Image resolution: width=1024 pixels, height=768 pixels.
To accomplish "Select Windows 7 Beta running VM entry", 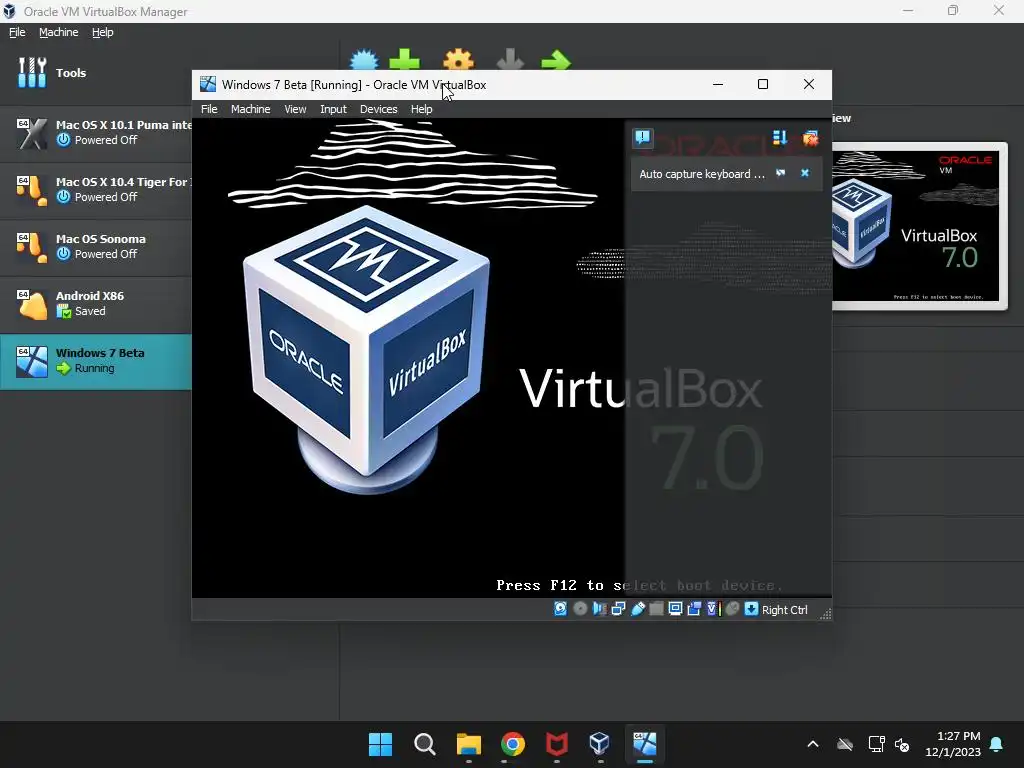I will click(96, 361).
